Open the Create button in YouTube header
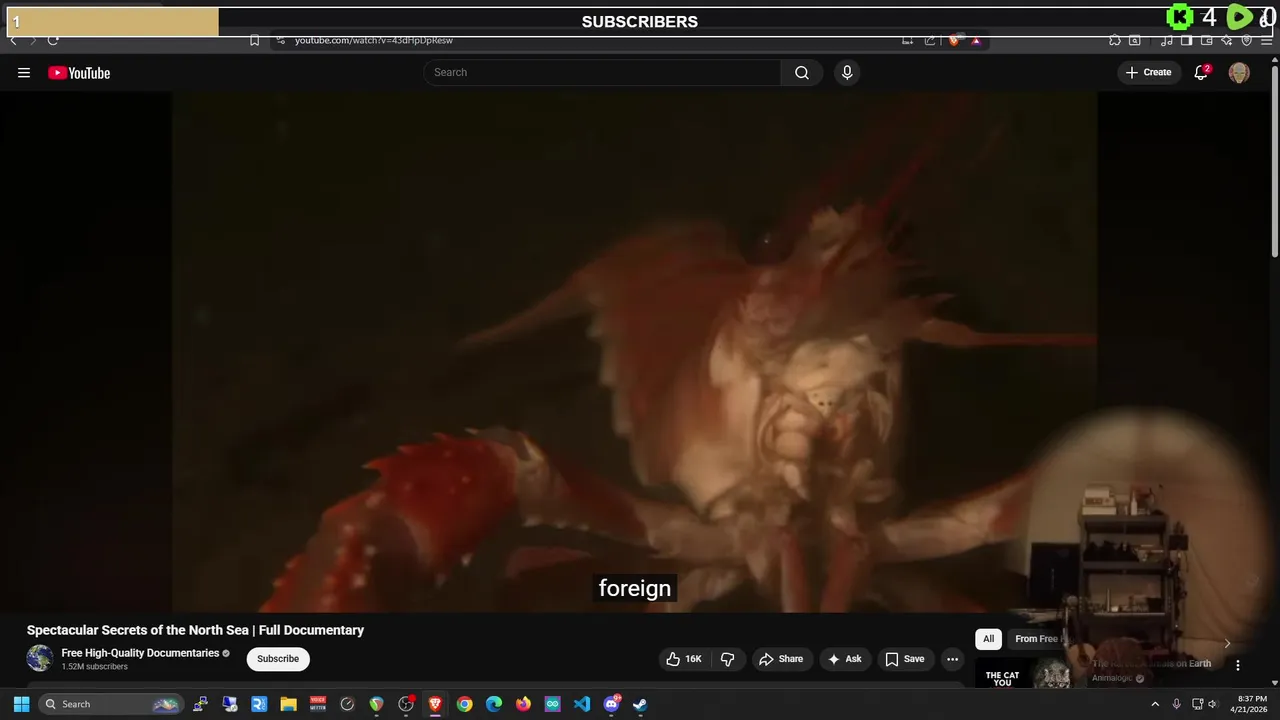The height and width of the screenshot is (720, 1280). [1148, 72]
